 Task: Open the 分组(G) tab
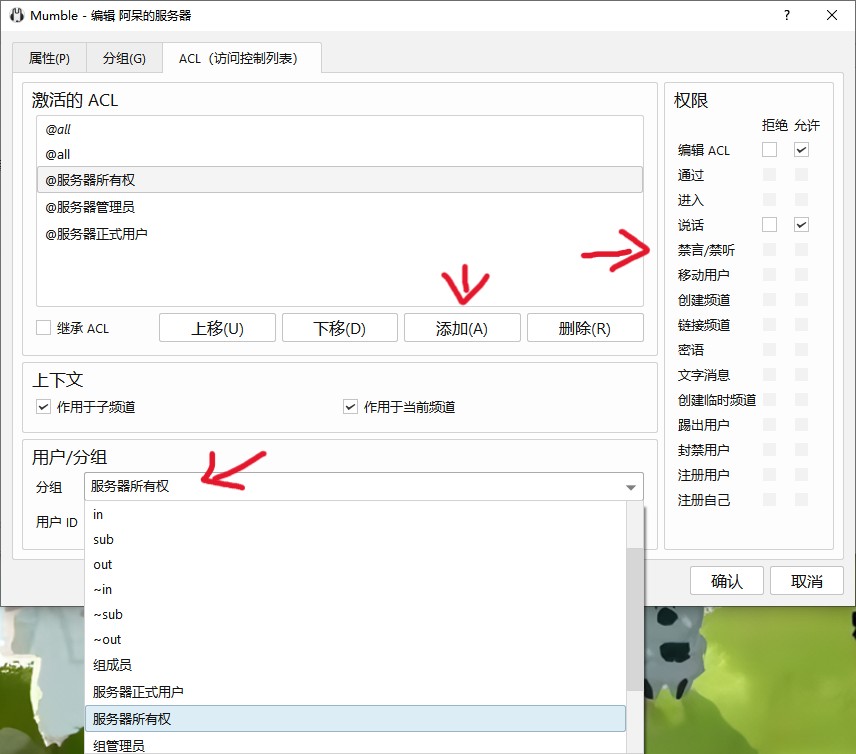pyautogui.click(x=124, y=58)
